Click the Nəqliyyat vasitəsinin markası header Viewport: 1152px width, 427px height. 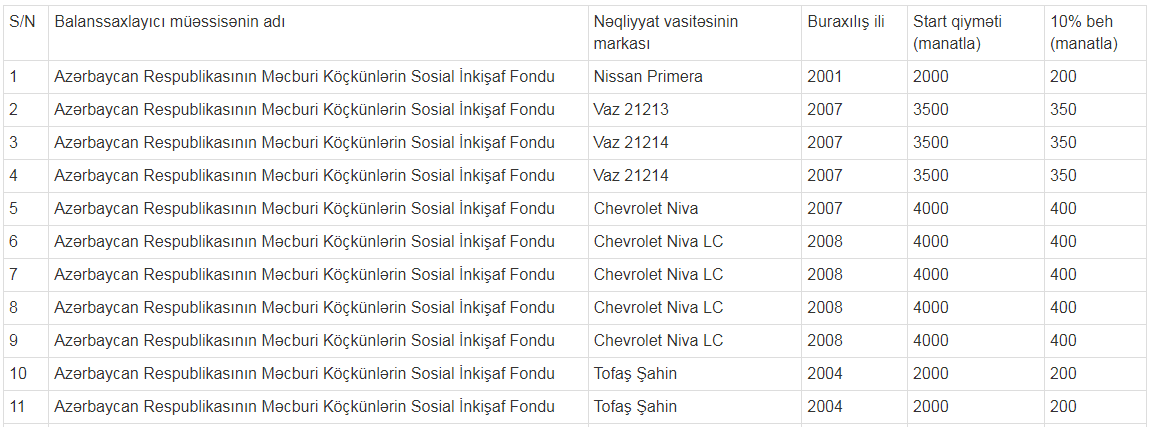coord(665,33)
